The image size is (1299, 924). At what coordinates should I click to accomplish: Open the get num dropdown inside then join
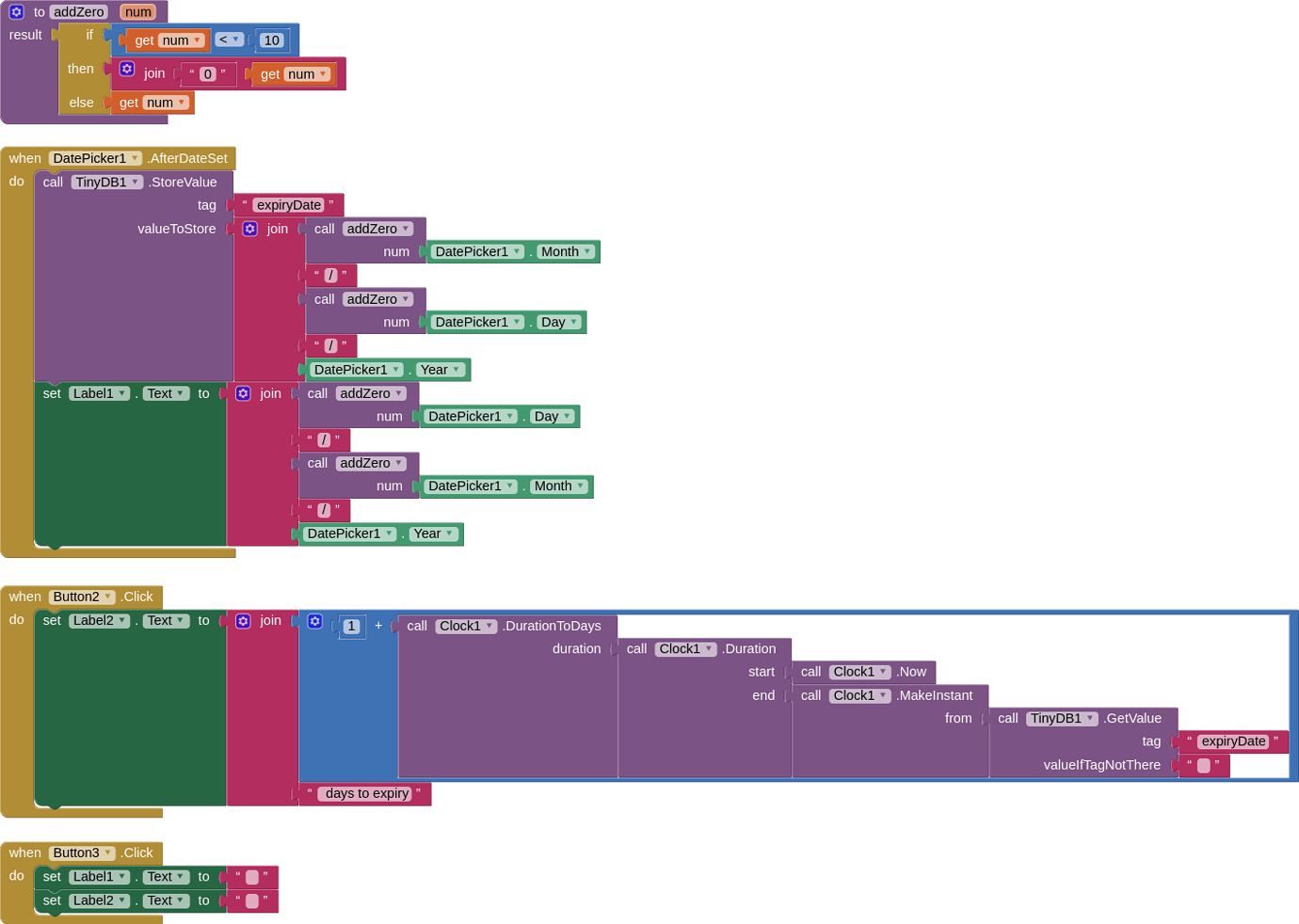[x=308, y=74]
